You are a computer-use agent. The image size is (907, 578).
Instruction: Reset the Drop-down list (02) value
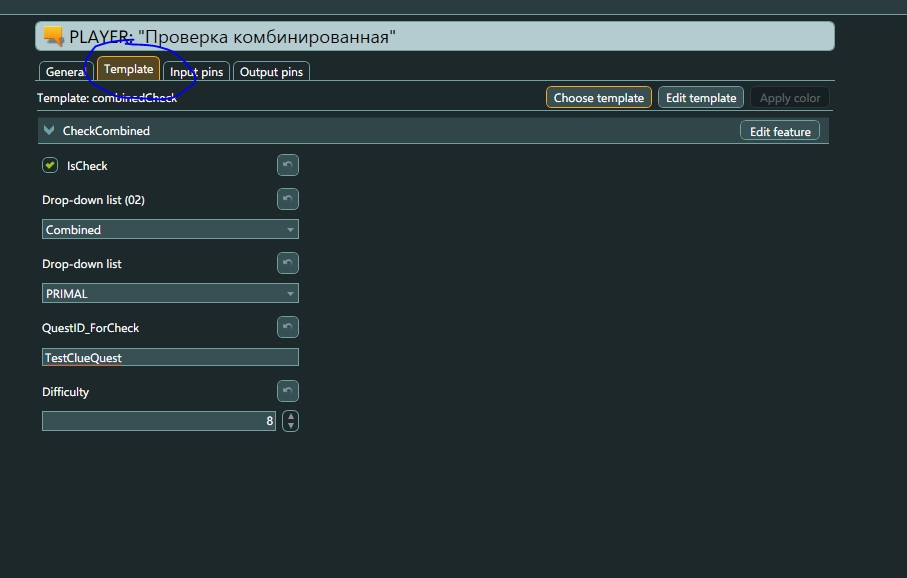(x=287, y=199)
